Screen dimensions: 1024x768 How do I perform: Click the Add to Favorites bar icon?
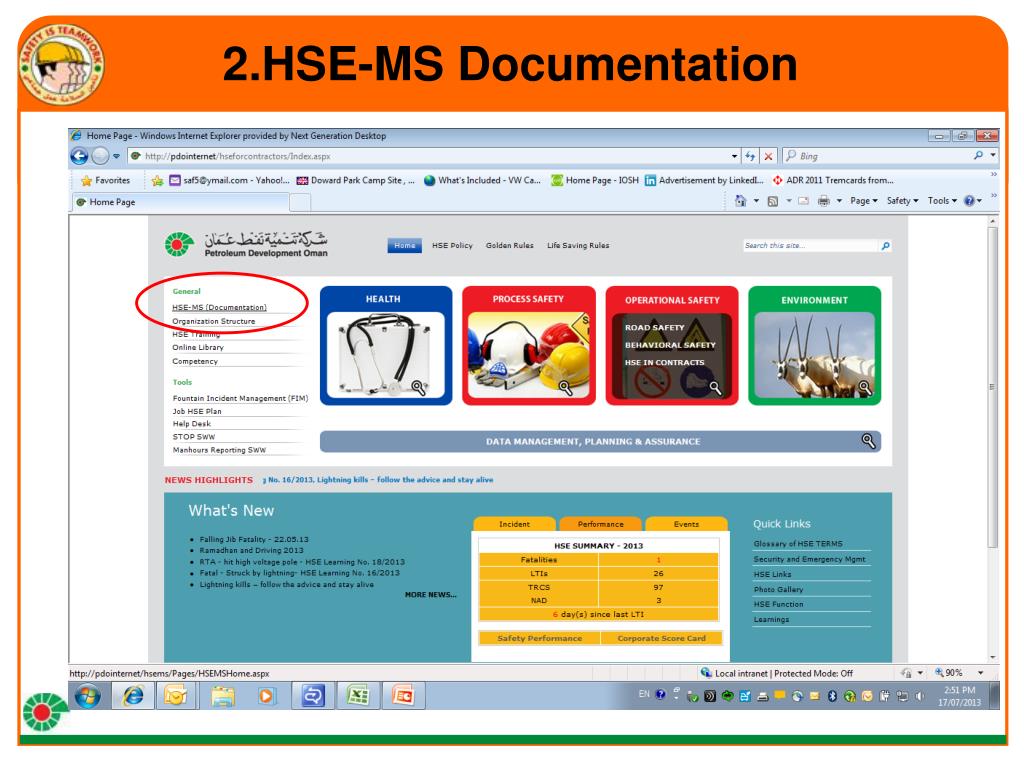(157, 181)
